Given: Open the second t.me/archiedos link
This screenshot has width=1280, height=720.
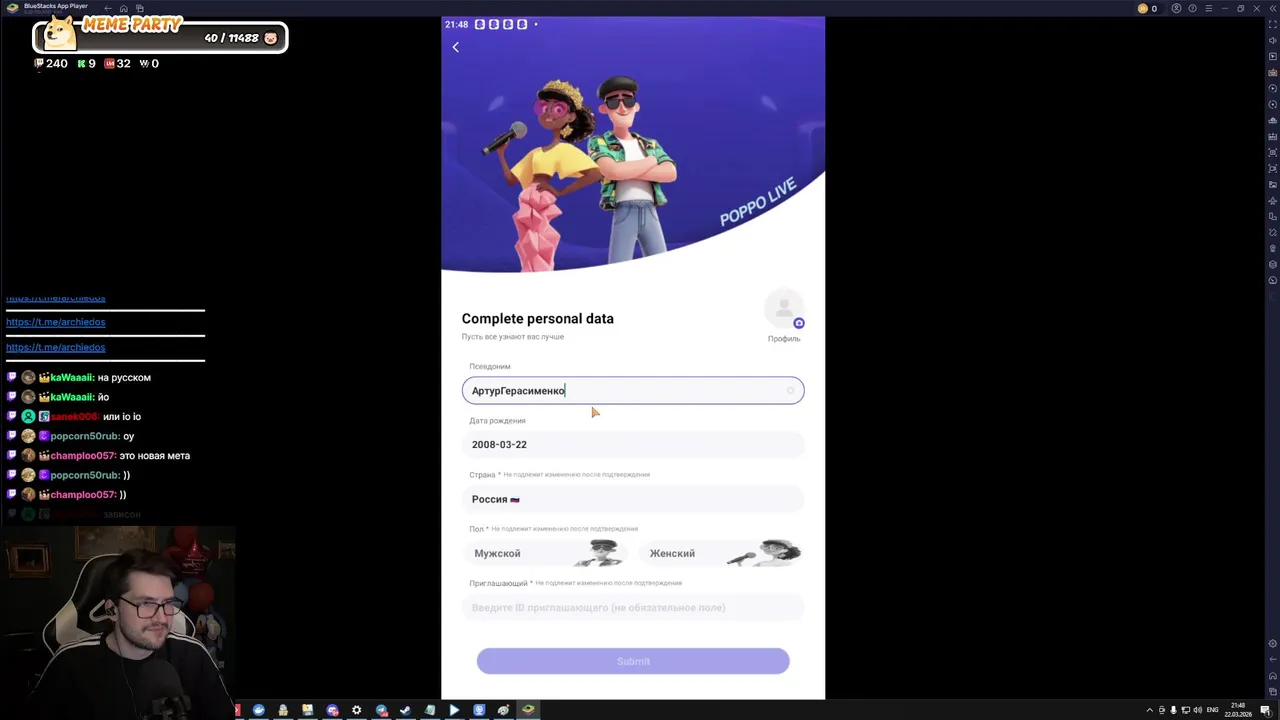Looking at the screenshot, I should click(55, 322).
